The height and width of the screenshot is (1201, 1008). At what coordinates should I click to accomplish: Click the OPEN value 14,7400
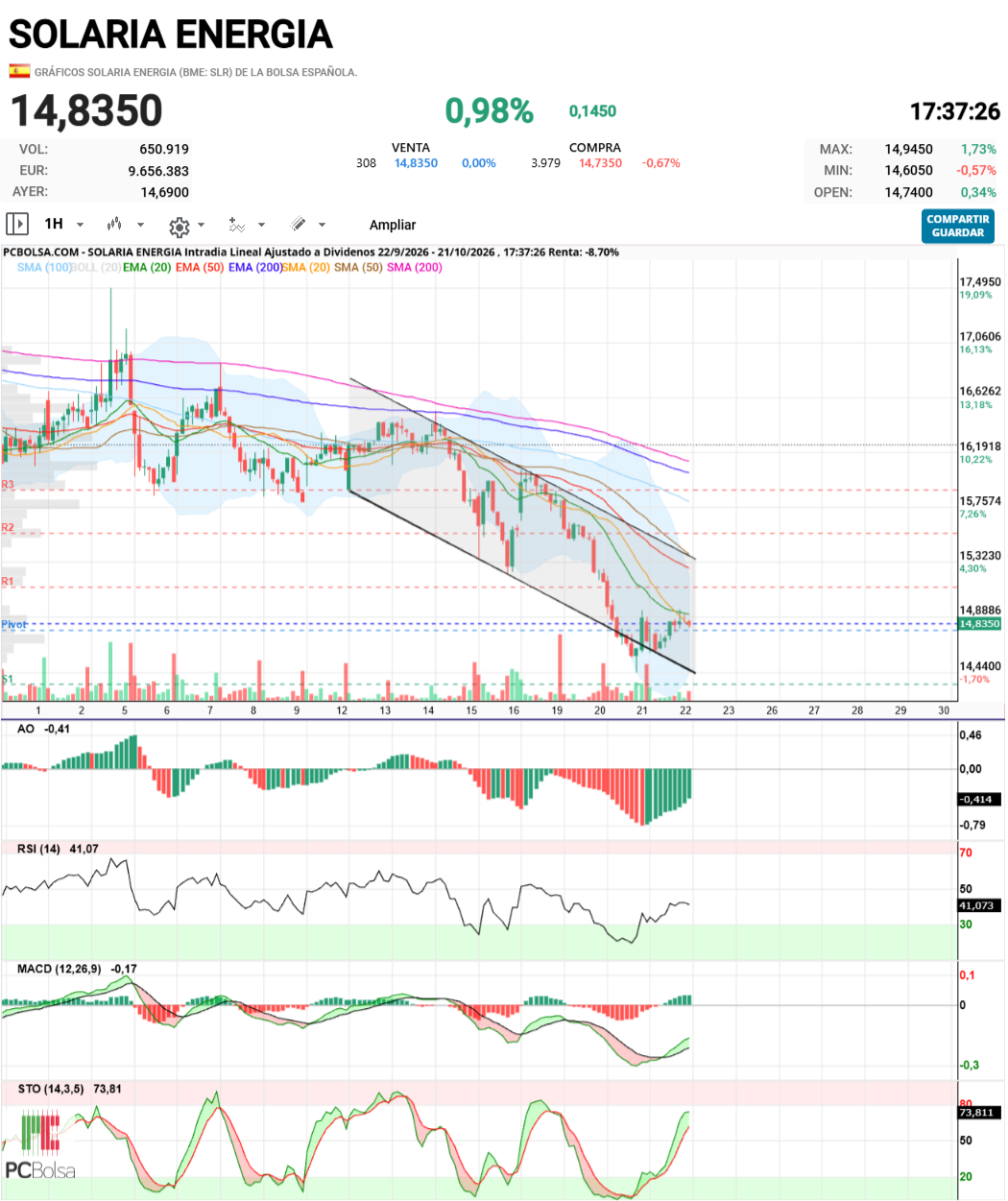point(908,192)
